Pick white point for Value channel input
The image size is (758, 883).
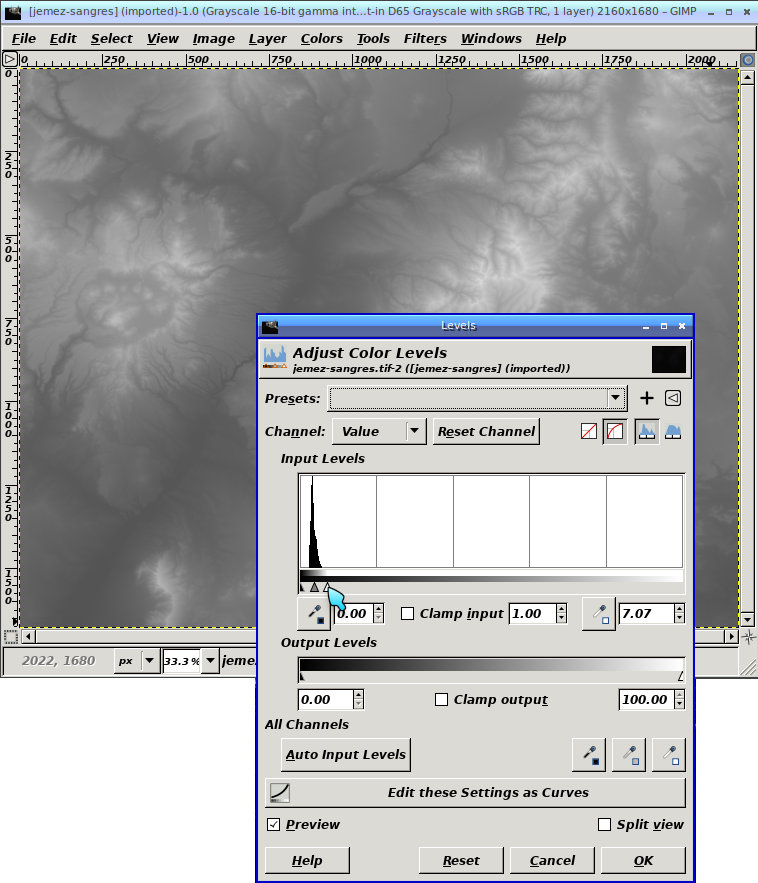[x=599, y=613]
